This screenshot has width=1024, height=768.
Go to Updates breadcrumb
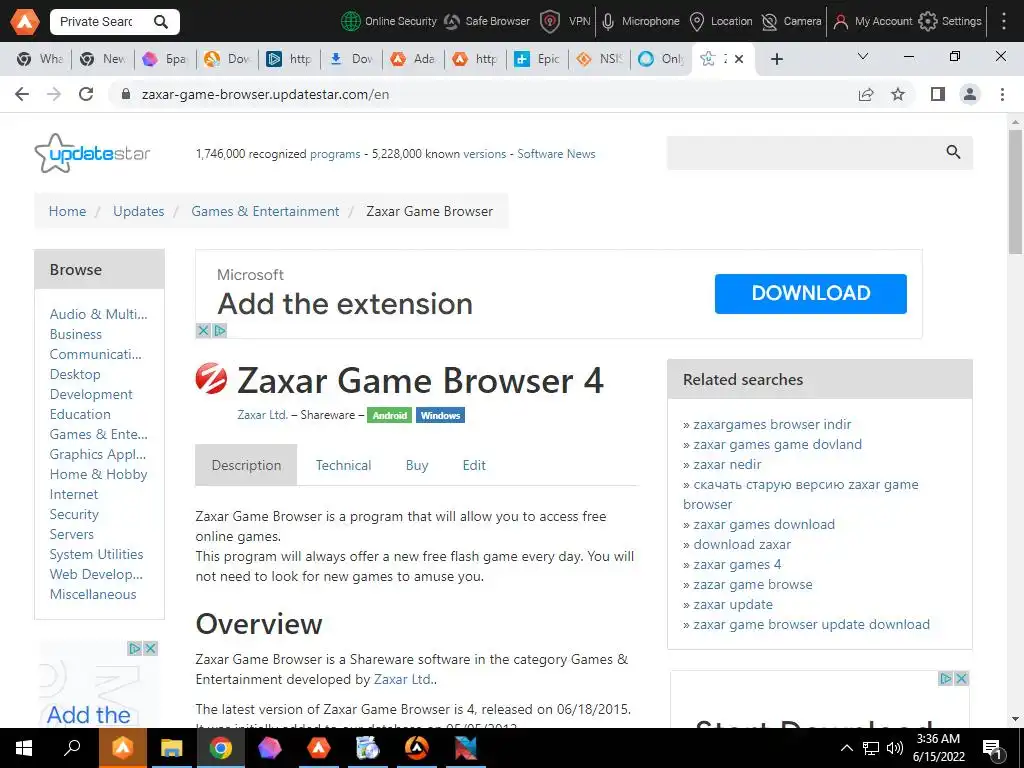(138, 211)
